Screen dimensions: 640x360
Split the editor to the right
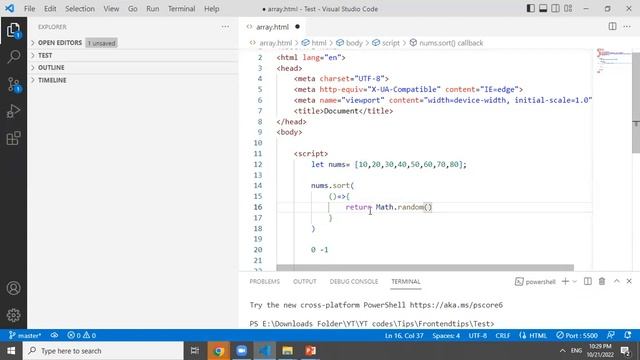612,27
